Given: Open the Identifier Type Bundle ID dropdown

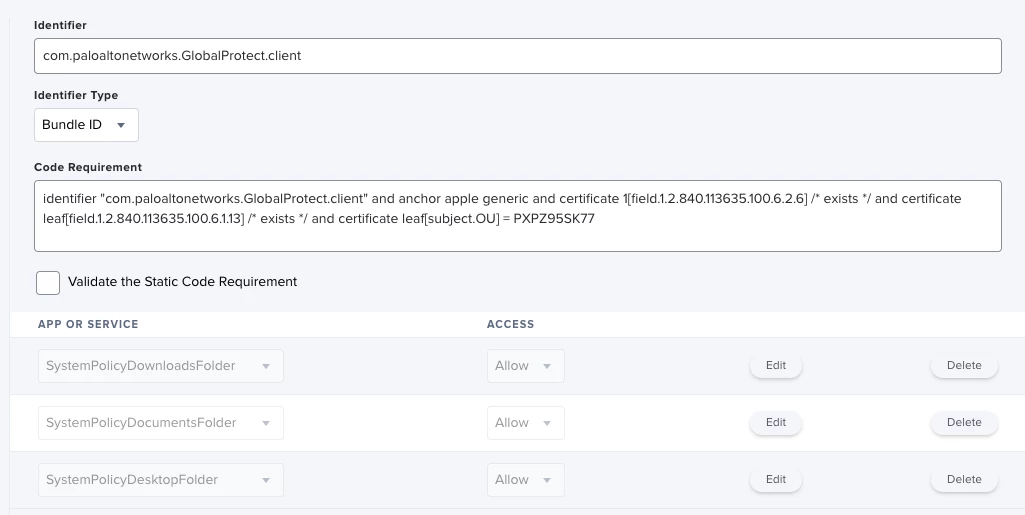Looking at the screenshot, I should pyautogui.click(x=85, y=125).
